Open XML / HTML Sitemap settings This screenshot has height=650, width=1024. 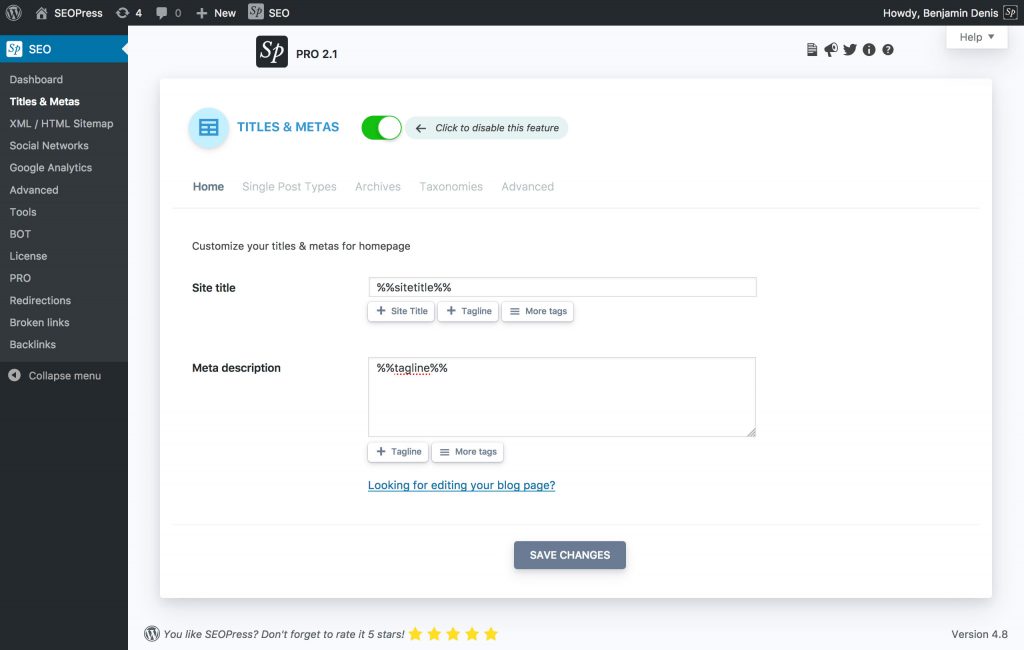click(x=61, y=123)
